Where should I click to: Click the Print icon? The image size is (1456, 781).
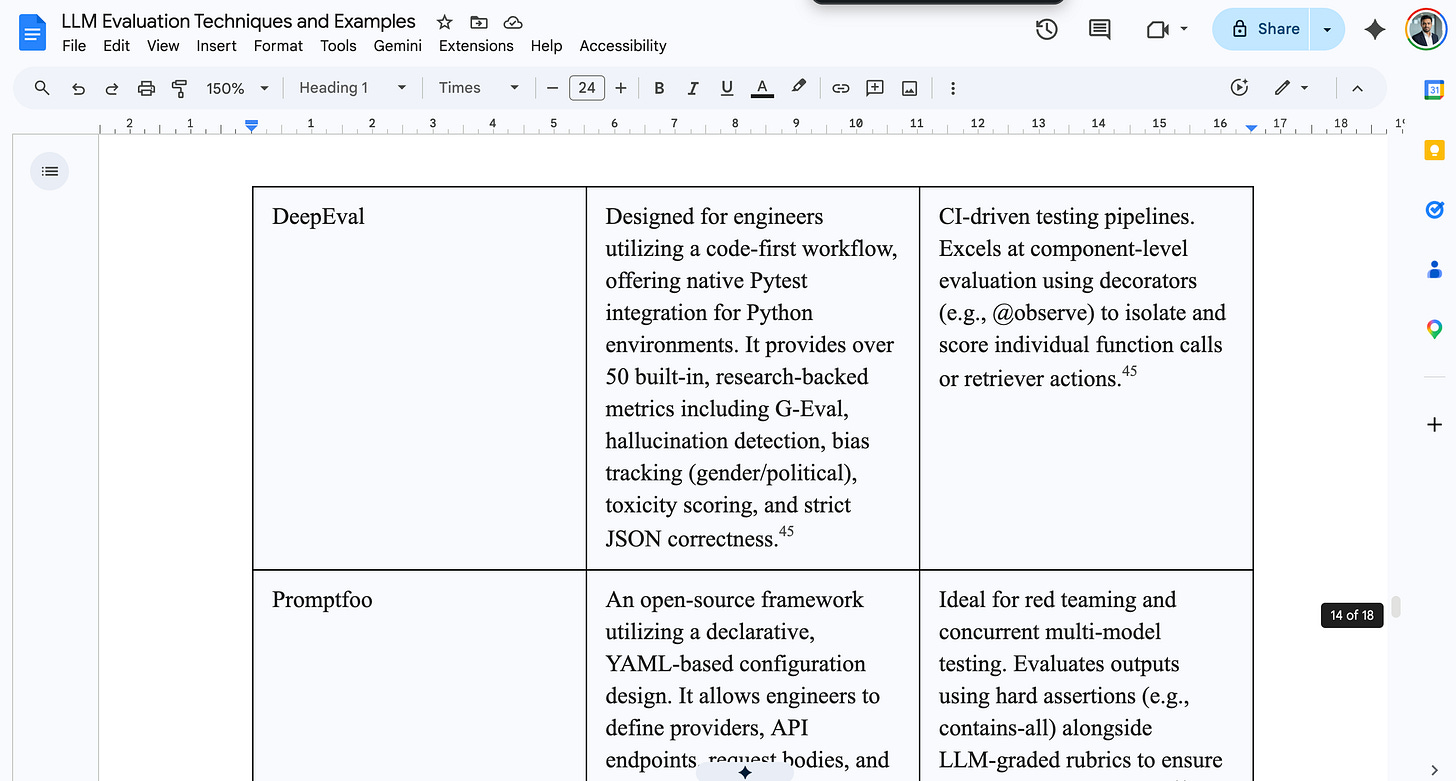pos(146,88)
